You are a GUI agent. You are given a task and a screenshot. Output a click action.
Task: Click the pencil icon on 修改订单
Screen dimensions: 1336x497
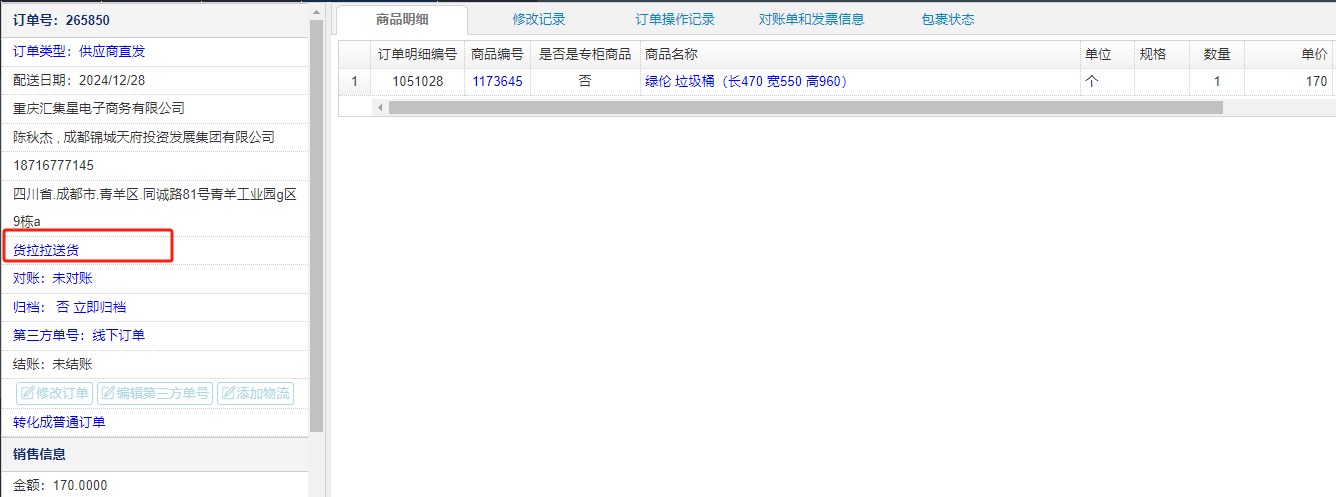pyautogui.click(x=27, y=393)
